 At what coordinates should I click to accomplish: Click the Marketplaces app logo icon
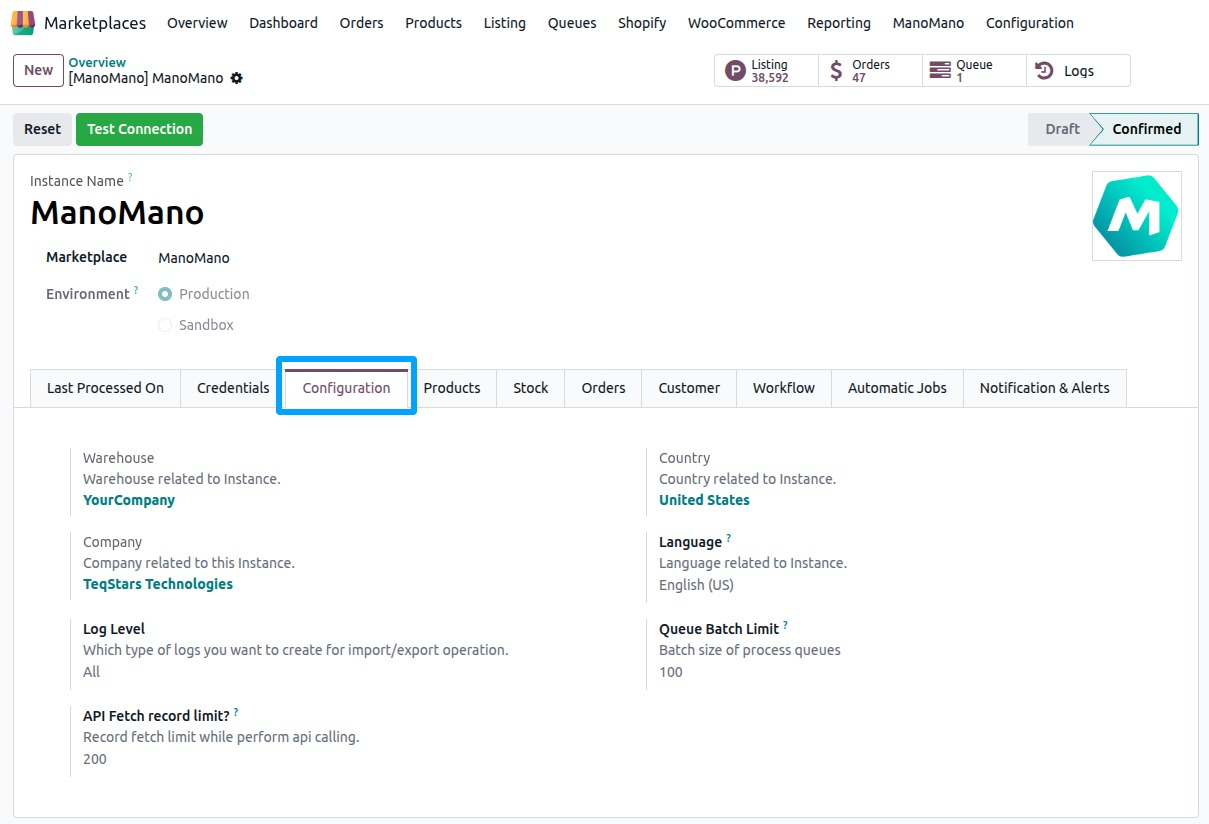pyautogui.click(x=23, y=22)
